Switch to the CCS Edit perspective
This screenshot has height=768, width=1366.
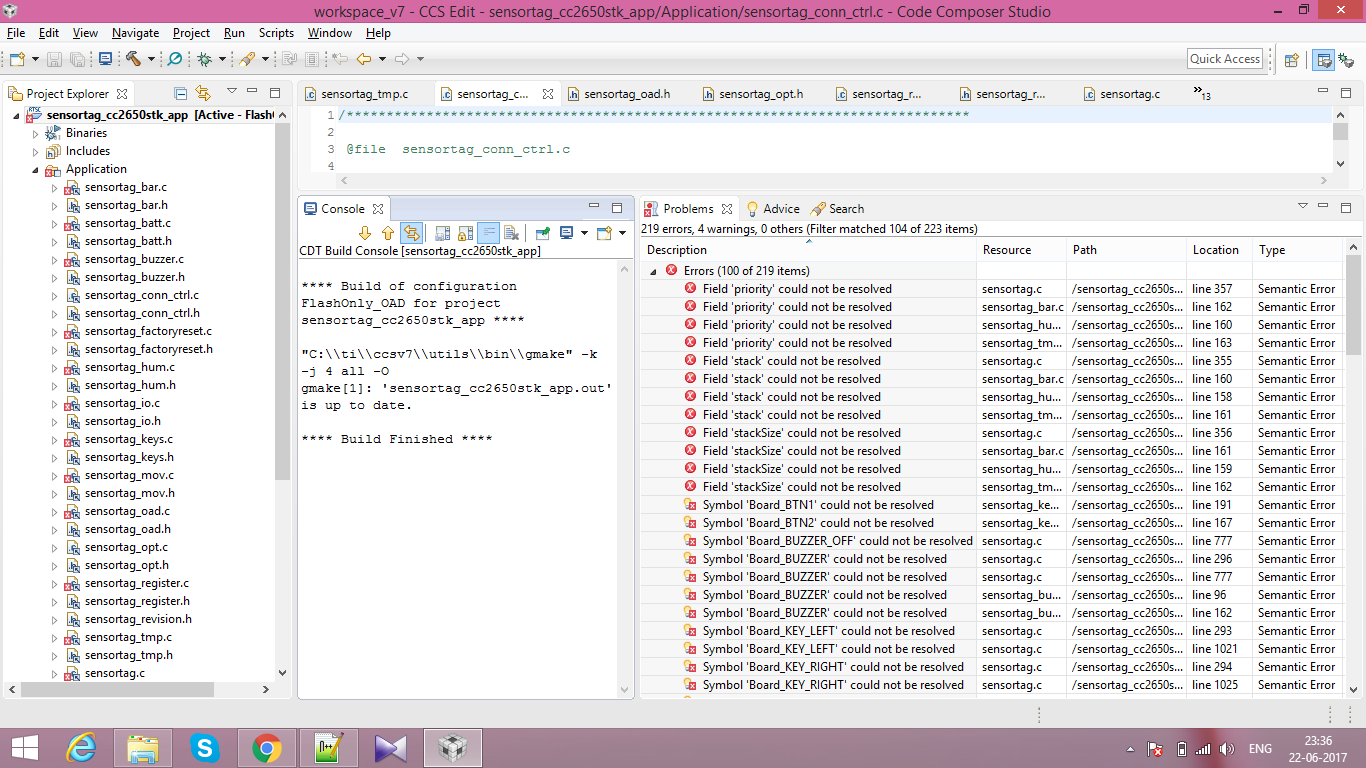point(1323,59)
